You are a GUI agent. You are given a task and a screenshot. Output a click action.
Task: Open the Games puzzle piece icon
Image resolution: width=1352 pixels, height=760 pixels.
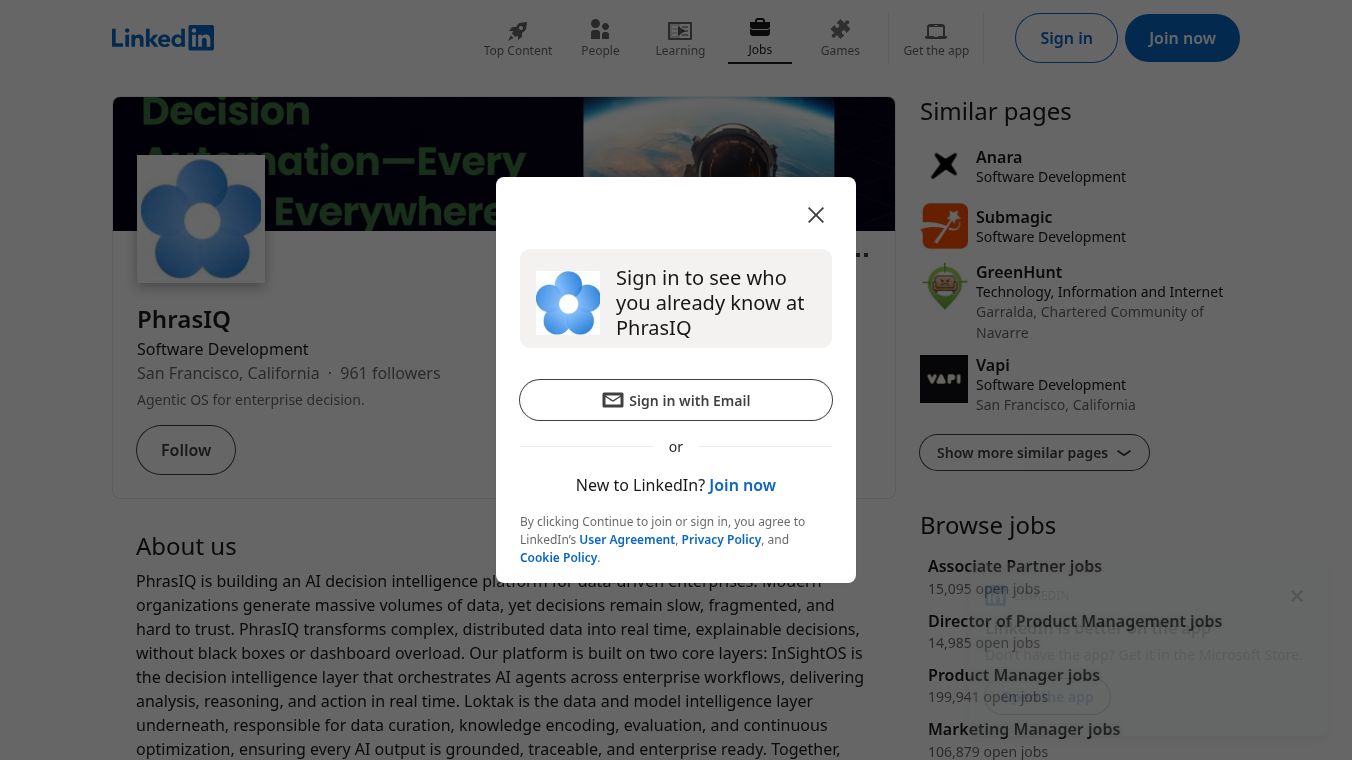[x=840, y=30]
